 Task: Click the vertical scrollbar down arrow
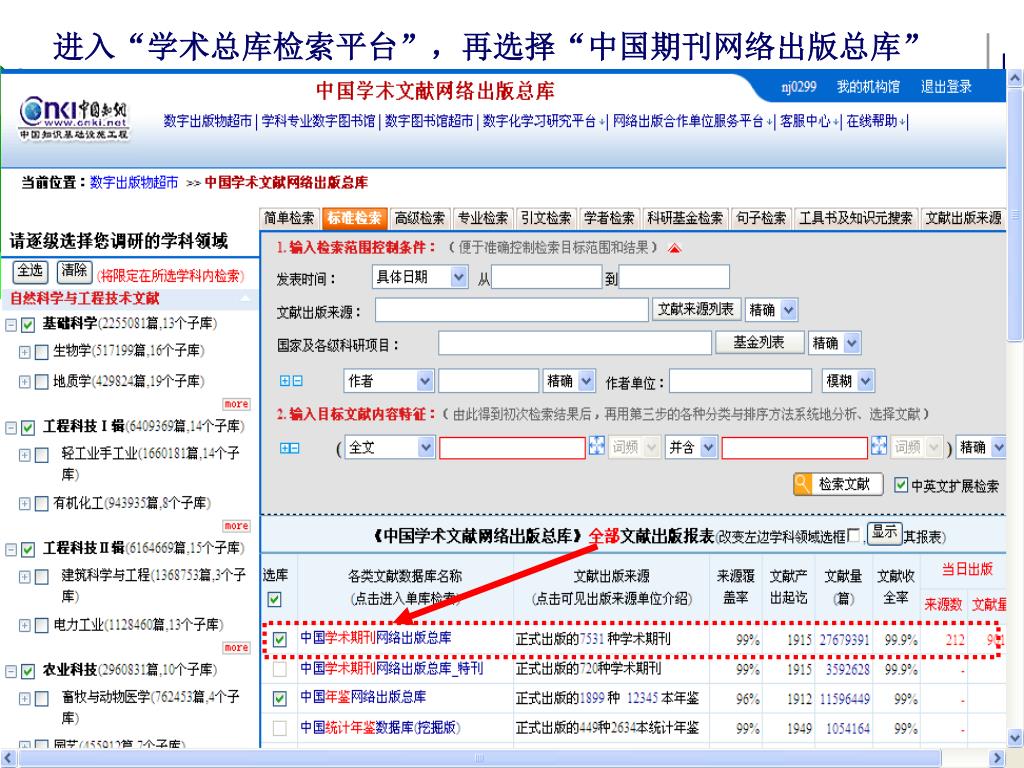pos(1015,738)
